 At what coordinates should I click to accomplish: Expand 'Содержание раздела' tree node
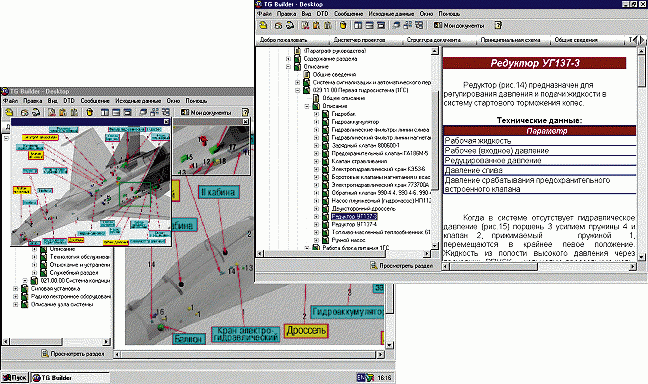[288, 59]
